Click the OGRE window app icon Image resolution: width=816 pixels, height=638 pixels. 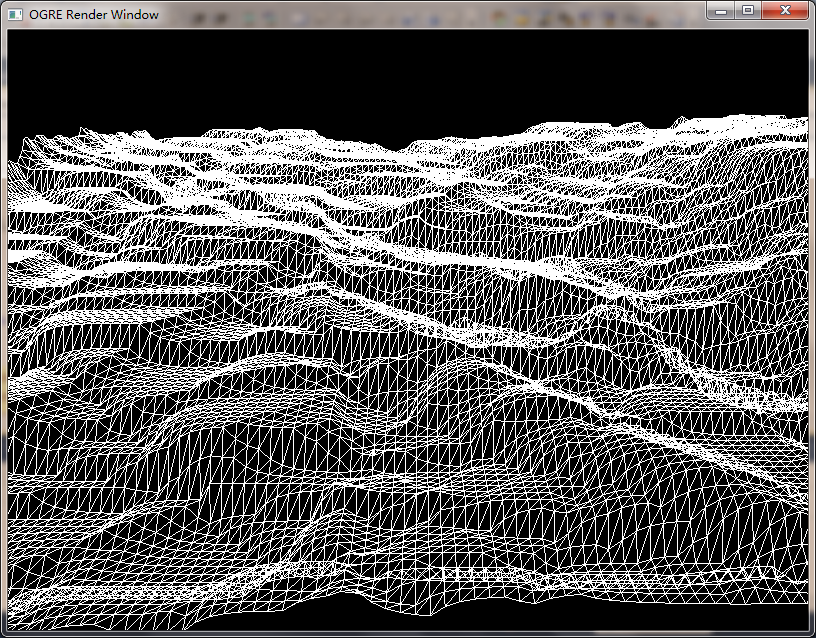click(15, 15)
